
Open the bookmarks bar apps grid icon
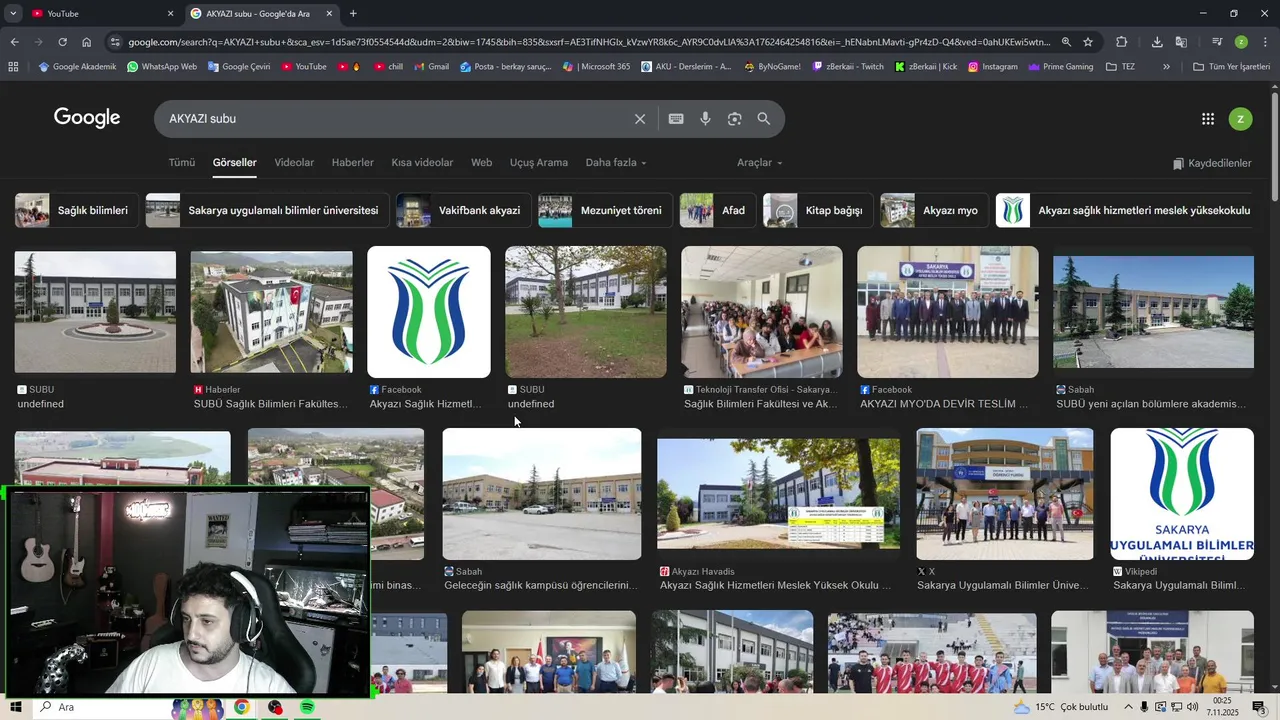point(13,67)
